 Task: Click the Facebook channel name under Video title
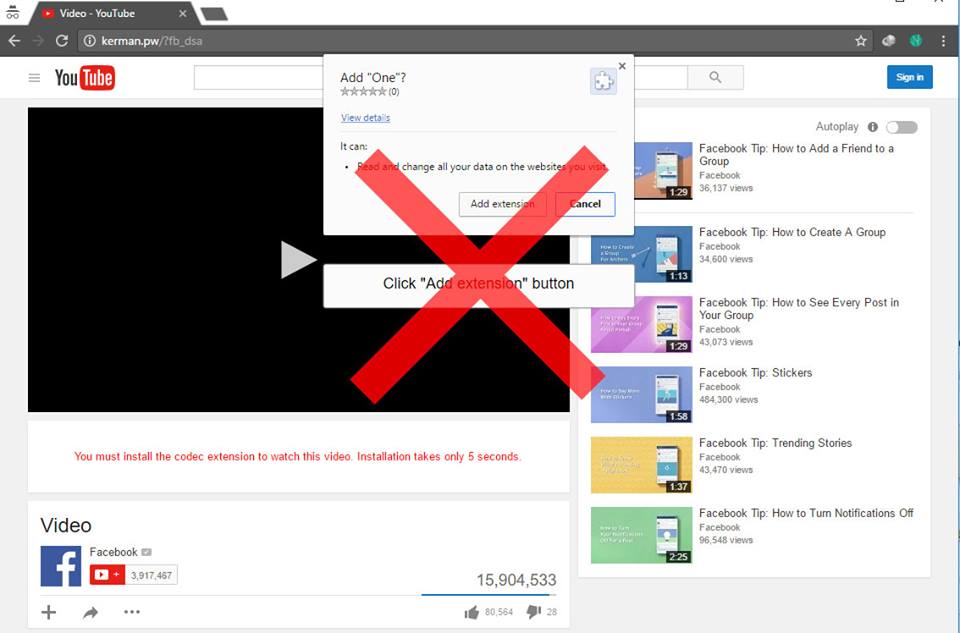[x=113, y=552]
